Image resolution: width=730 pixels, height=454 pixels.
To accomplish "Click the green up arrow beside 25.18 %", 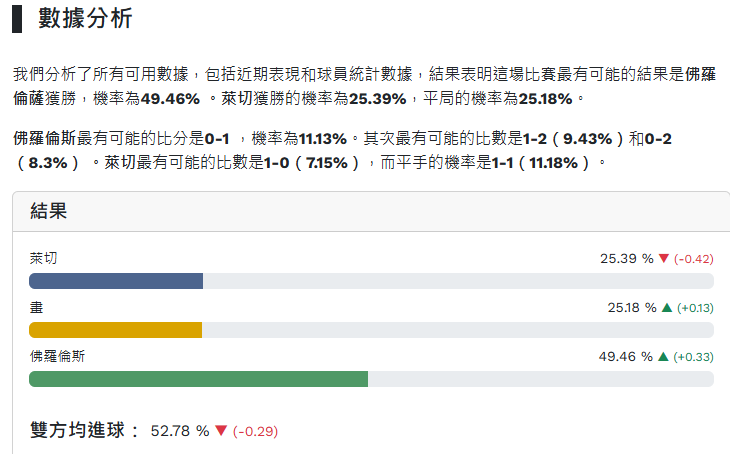I will [667, 308].
